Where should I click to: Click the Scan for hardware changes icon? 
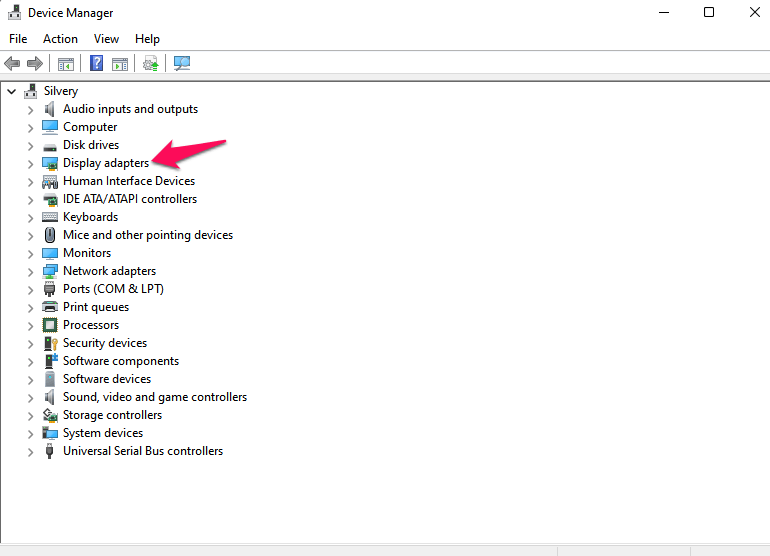coord(182,64)
